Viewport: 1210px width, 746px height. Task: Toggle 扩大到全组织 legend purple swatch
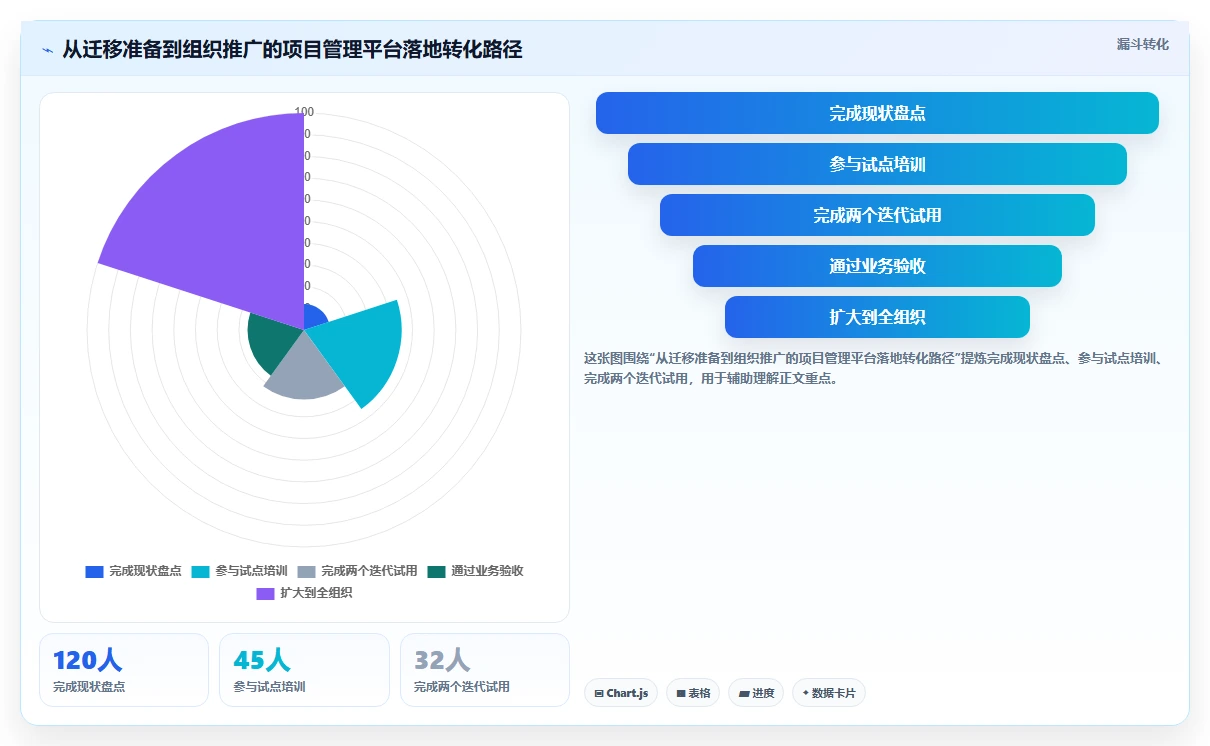coord(265,593)
